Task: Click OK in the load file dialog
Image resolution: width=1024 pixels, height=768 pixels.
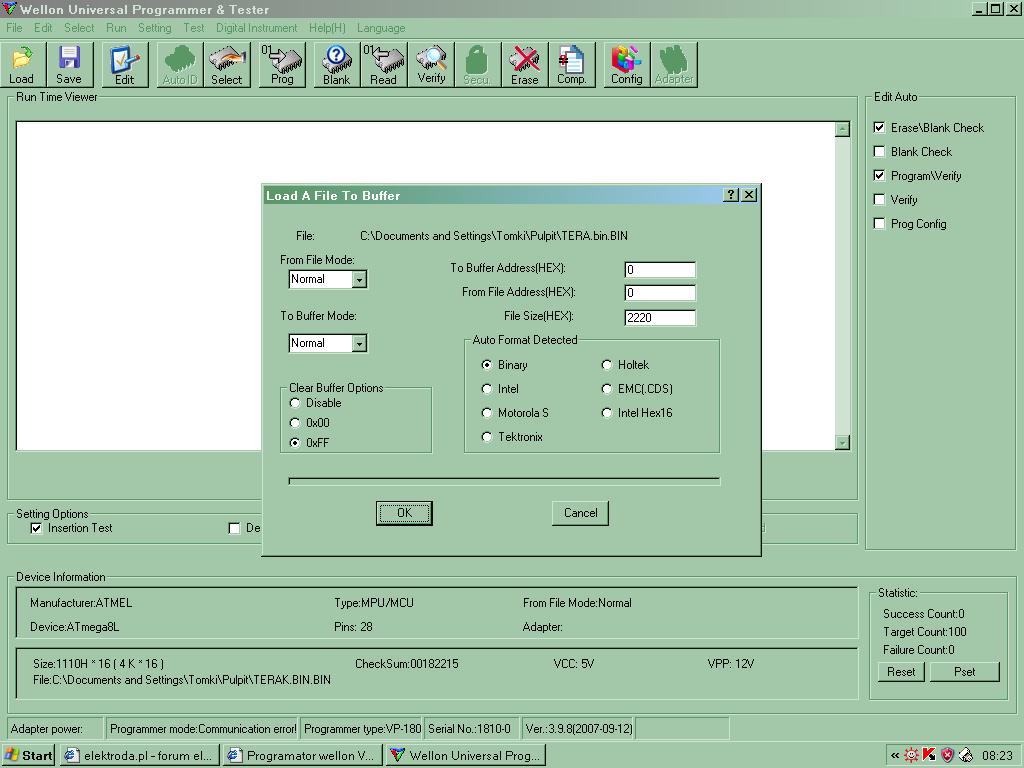Action: coord(404,513)
